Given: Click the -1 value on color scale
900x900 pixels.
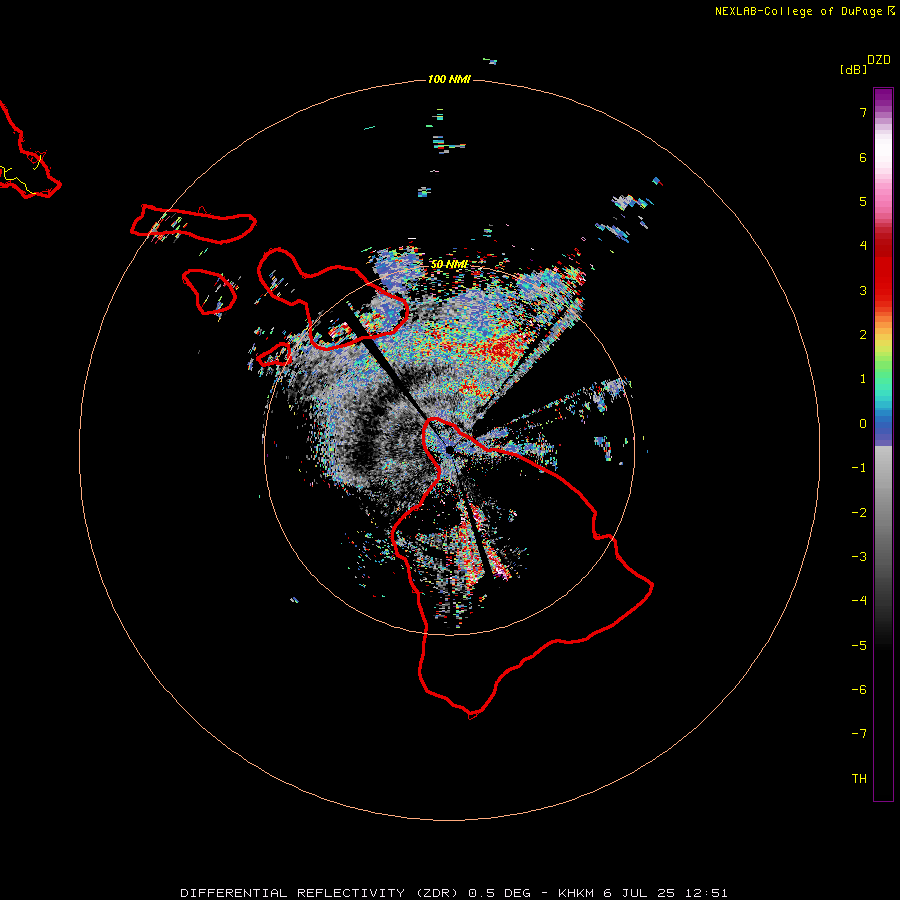Looking at the screenshot, I should pyautogui.click(x=859, y=468).
